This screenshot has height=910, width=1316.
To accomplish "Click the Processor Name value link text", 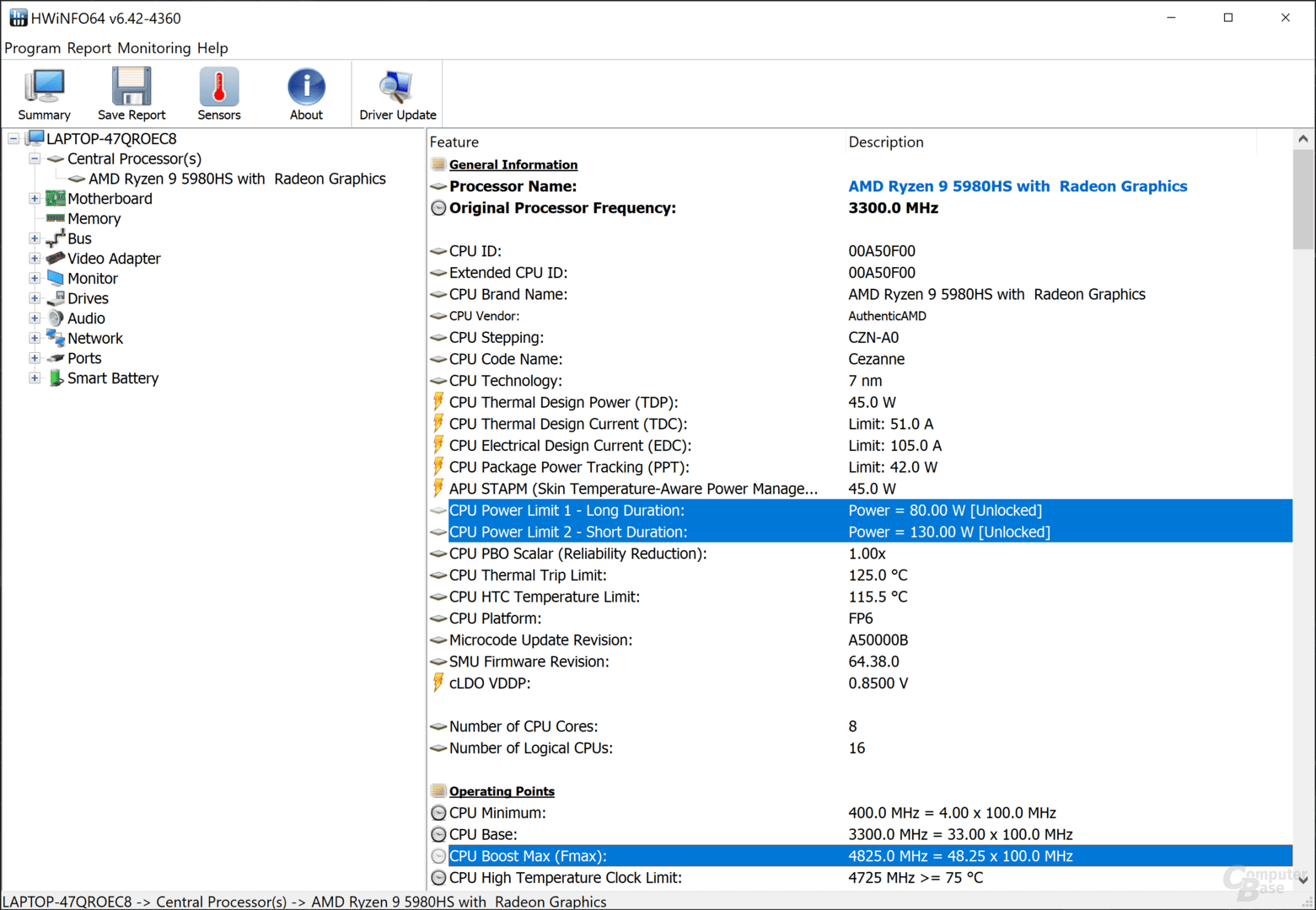I will pyautogui.click(x=1018, y=186).
